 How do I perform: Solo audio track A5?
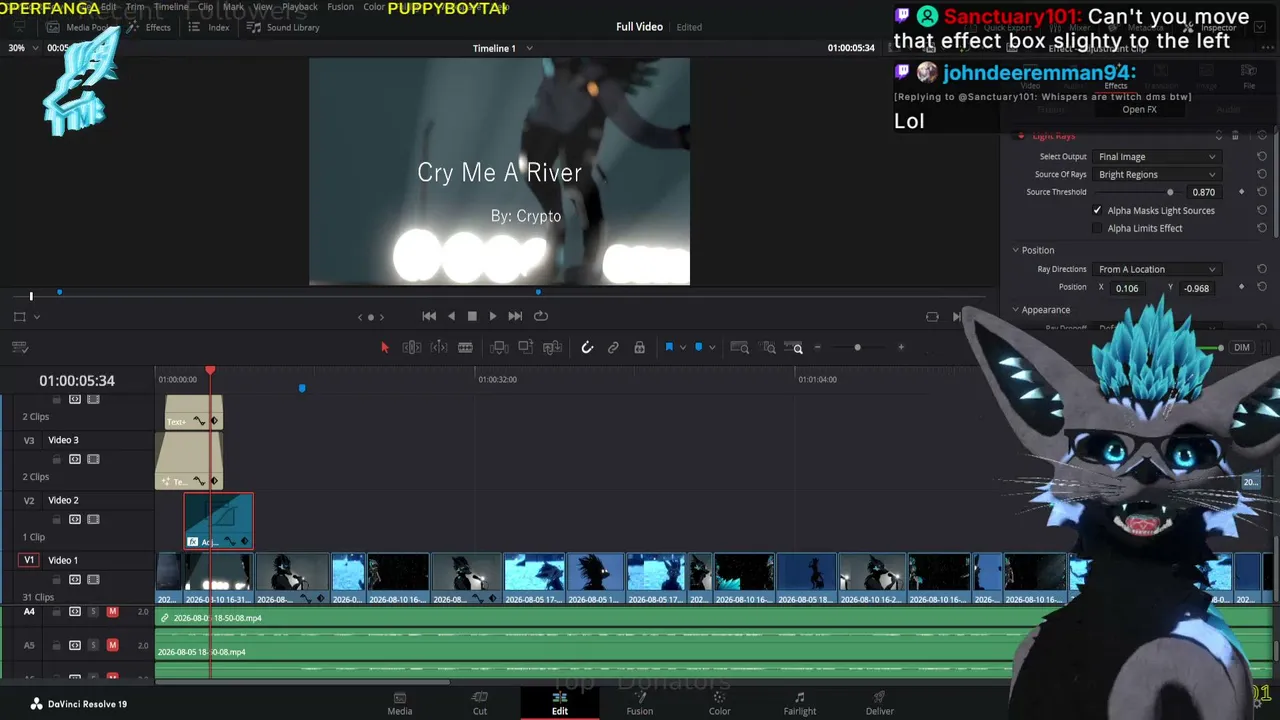coord(93,645)
